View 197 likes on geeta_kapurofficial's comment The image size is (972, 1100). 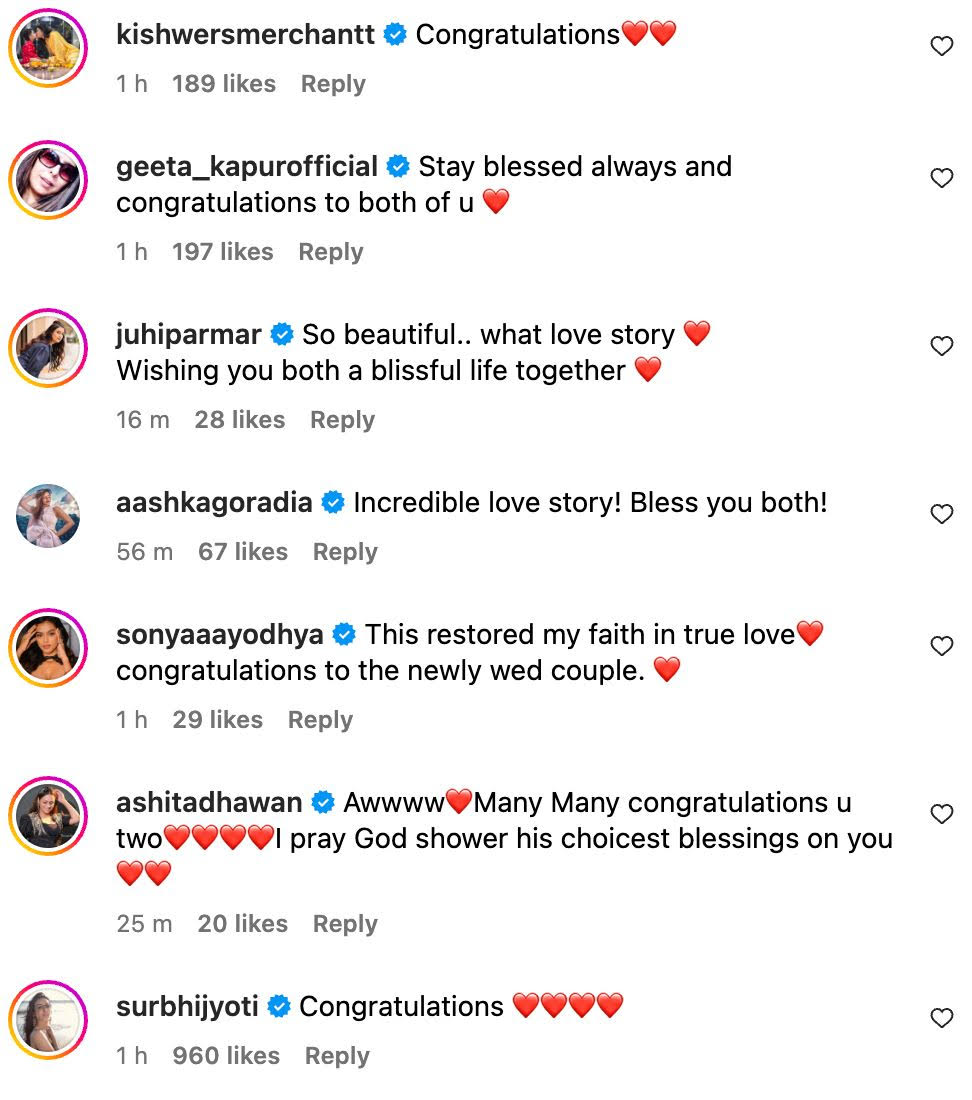pos(222,252)
